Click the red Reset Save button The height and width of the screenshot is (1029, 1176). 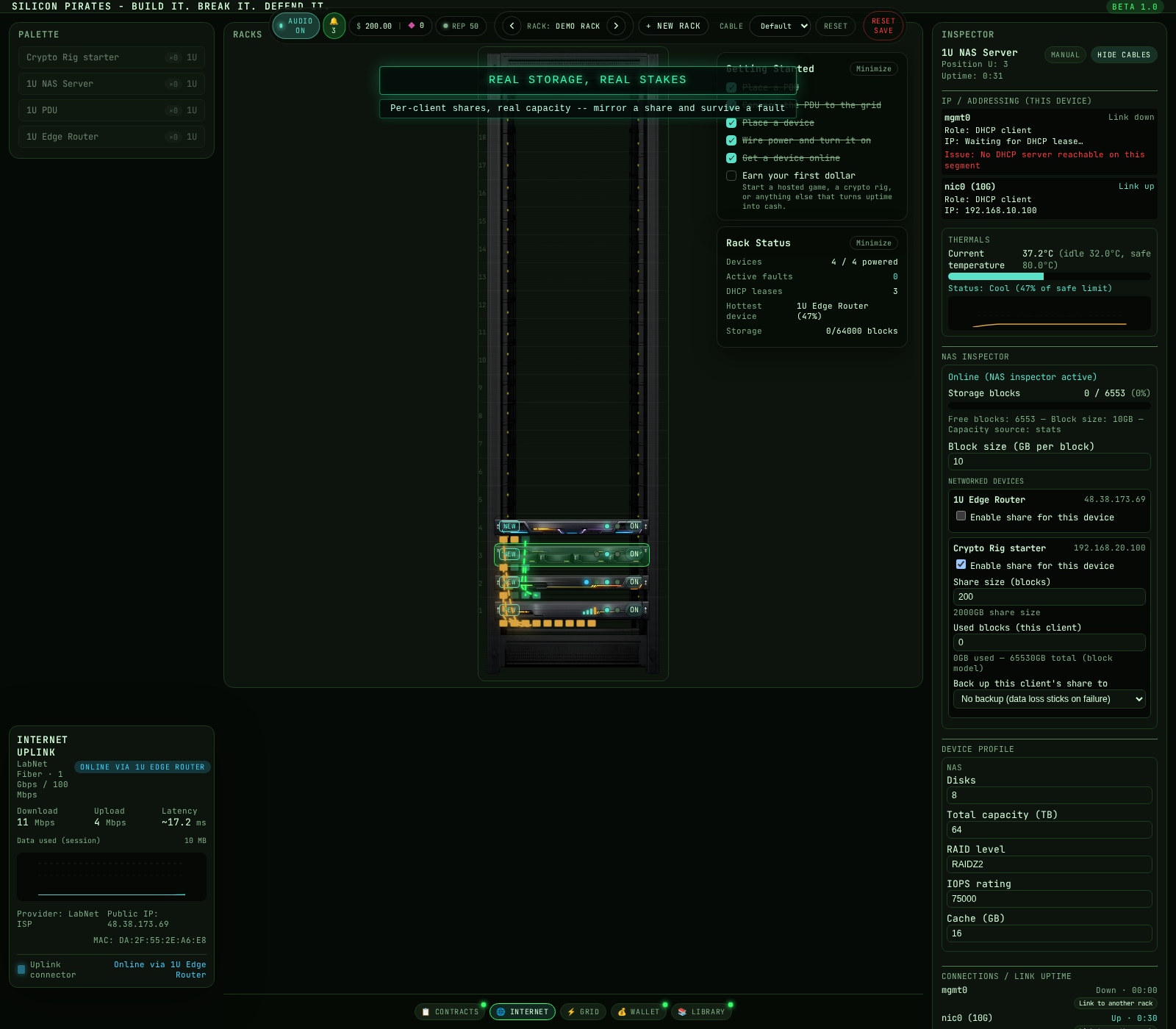point(883,26)
